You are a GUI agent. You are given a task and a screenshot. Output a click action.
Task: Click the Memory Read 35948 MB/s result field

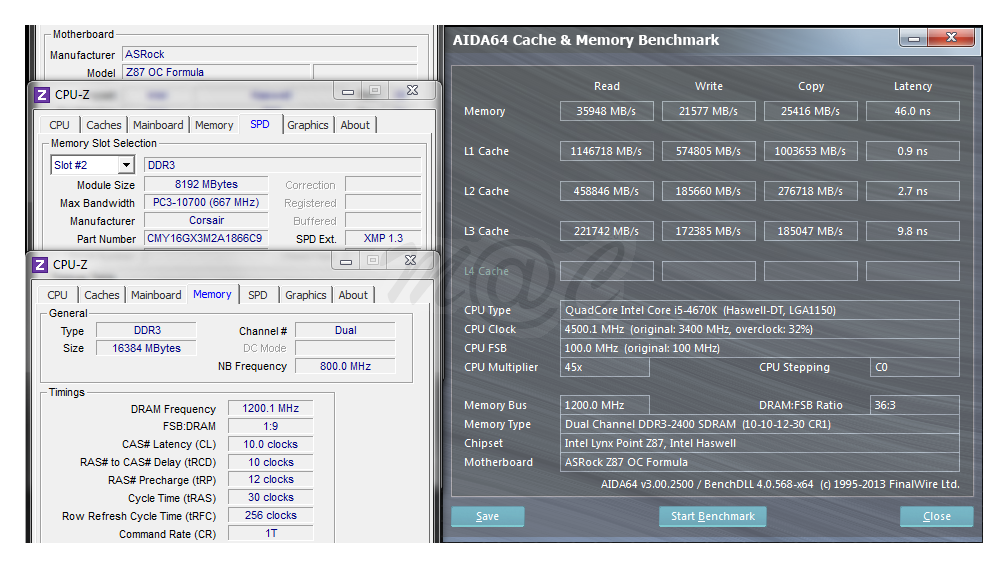point(606,111)
